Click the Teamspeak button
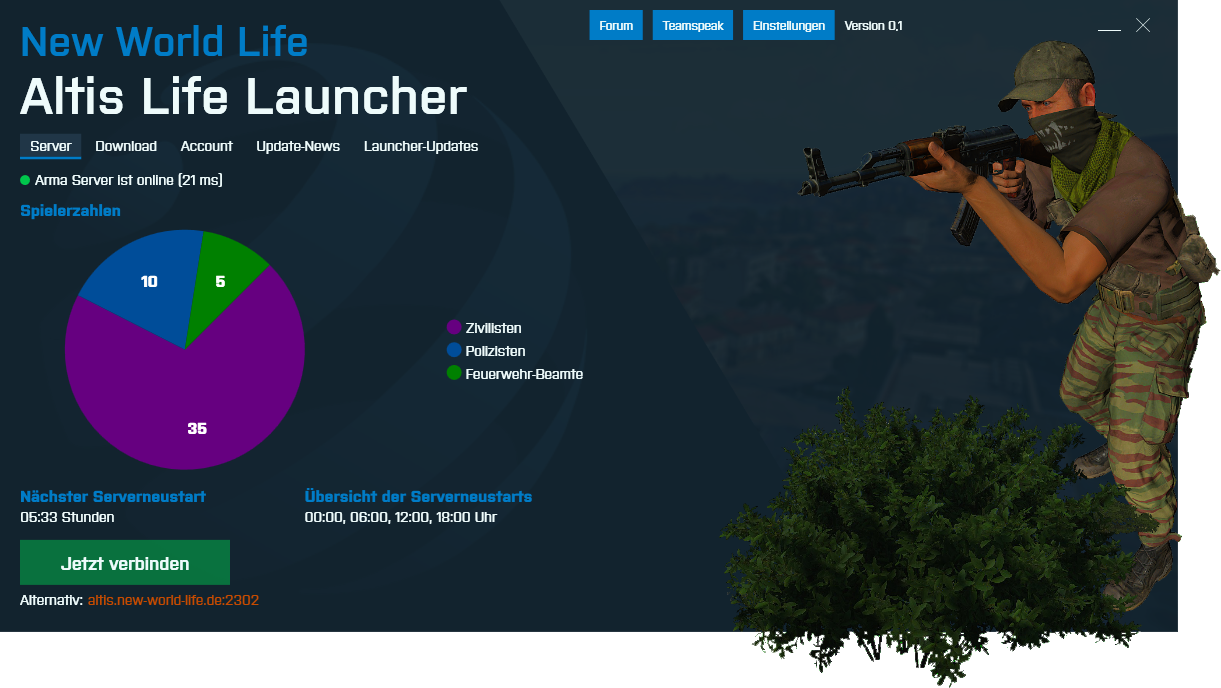 point(693,26)
